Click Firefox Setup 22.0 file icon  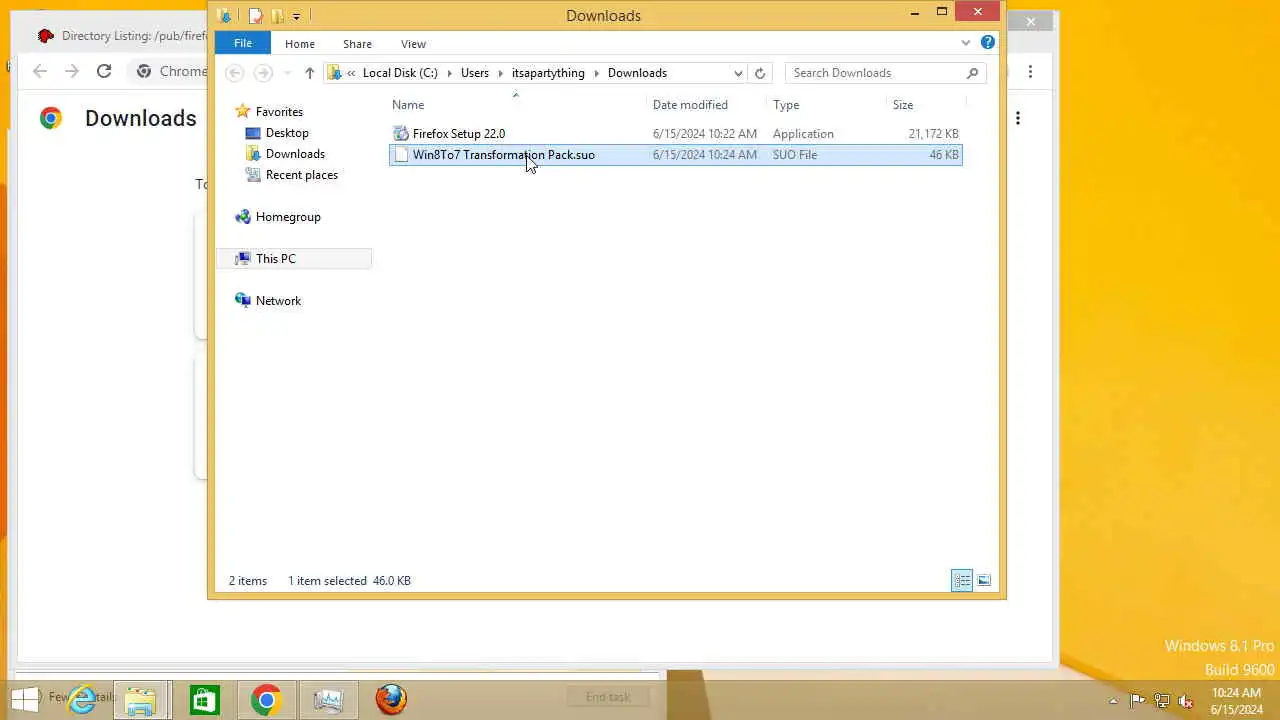pos(401,134)
